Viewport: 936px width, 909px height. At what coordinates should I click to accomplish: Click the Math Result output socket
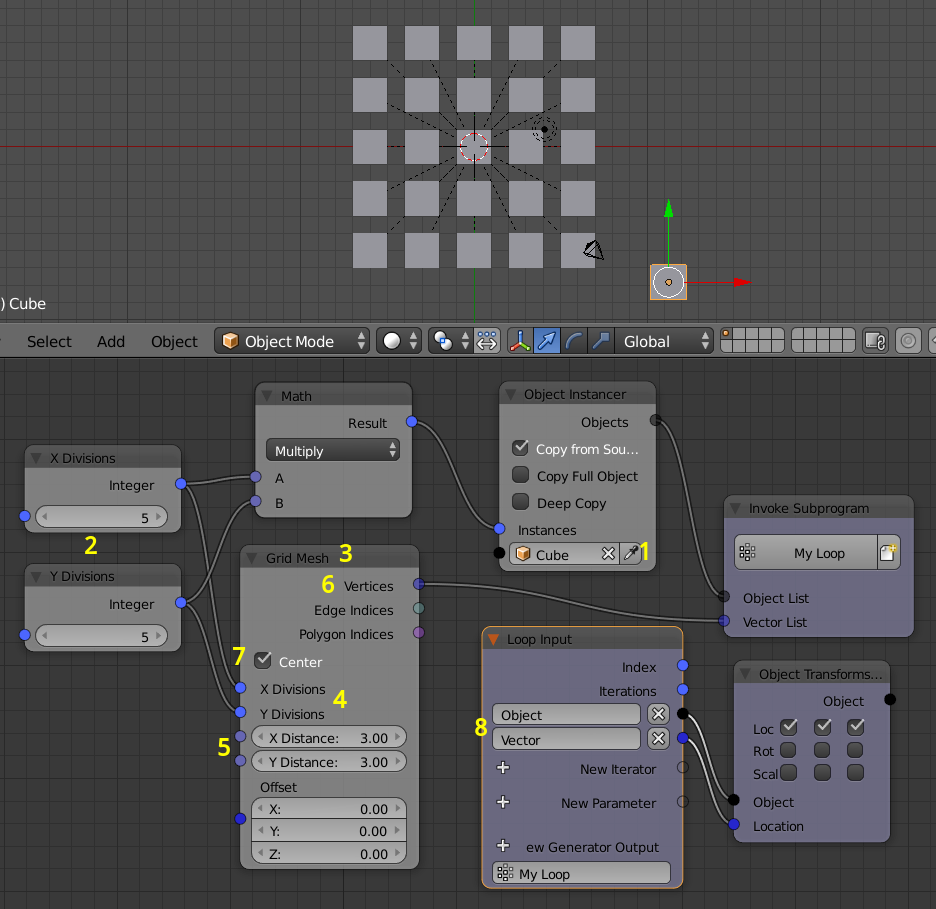click(x=411, y=422)
